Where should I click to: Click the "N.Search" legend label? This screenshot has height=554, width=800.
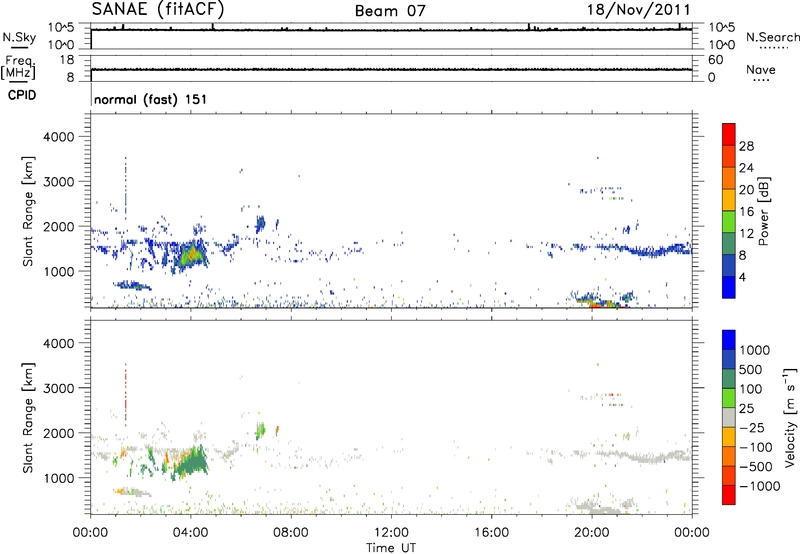(772, 37)
